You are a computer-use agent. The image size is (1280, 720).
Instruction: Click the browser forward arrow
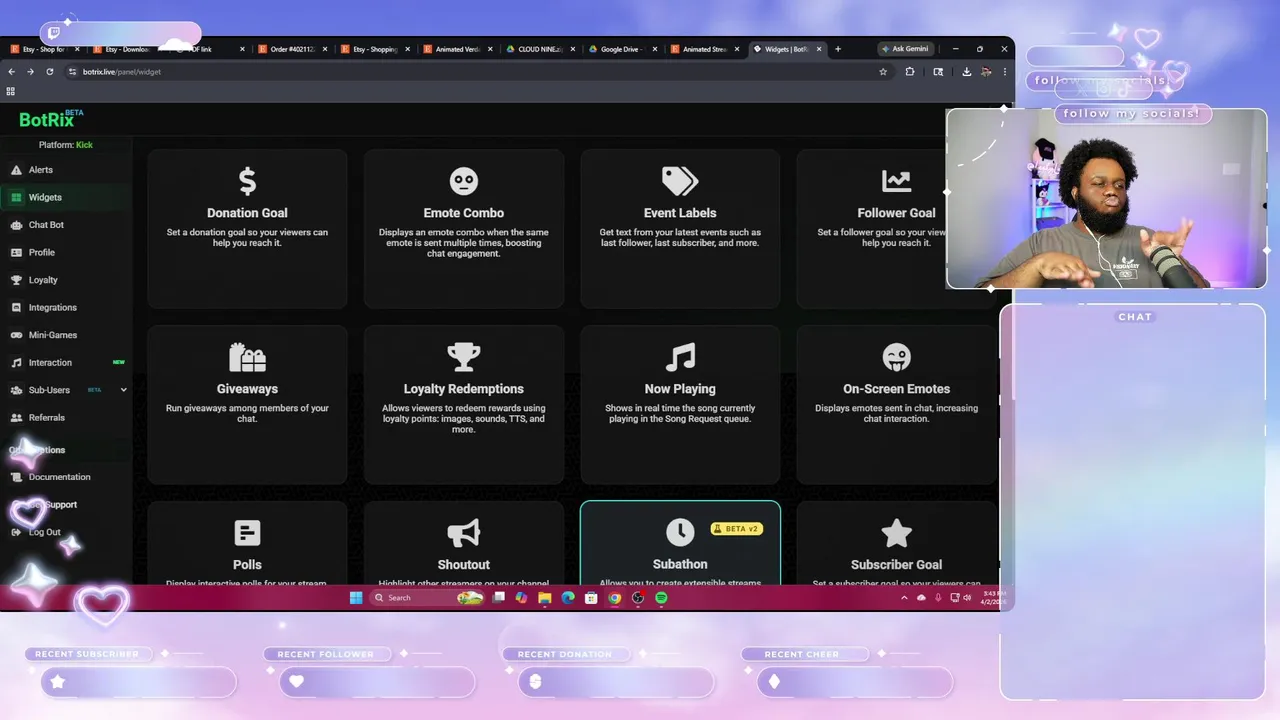point(30,72)
